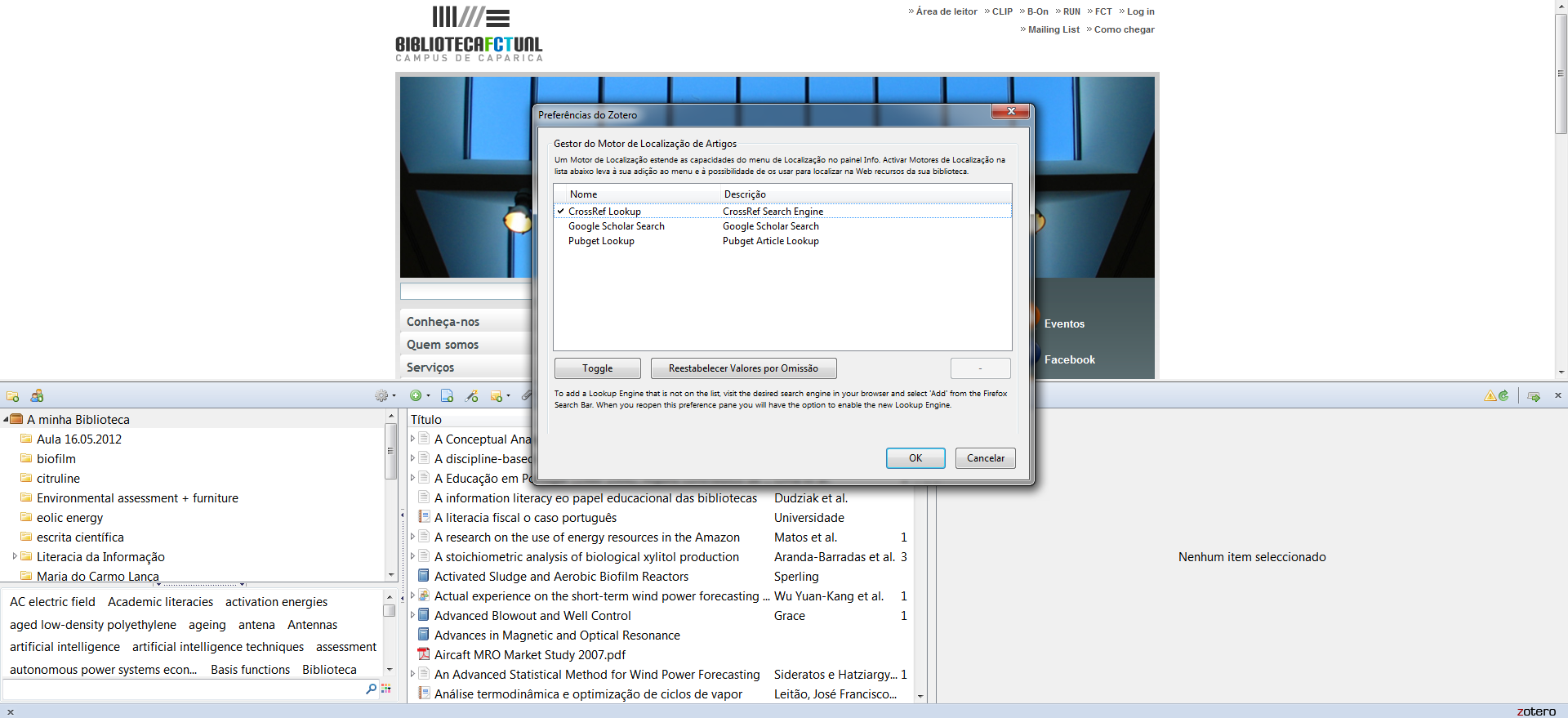Screen dimensions: 1568x718
Task: Click the green sync refresh icon
Action: [1503, 396]
